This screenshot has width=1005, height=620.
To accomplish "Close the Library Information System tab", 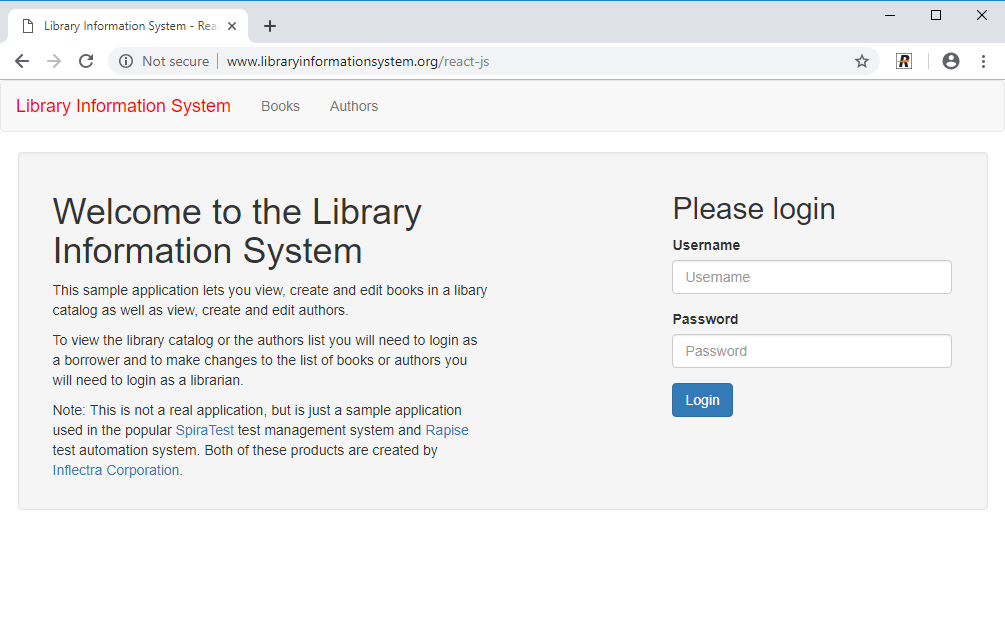I will pos(232,26).
